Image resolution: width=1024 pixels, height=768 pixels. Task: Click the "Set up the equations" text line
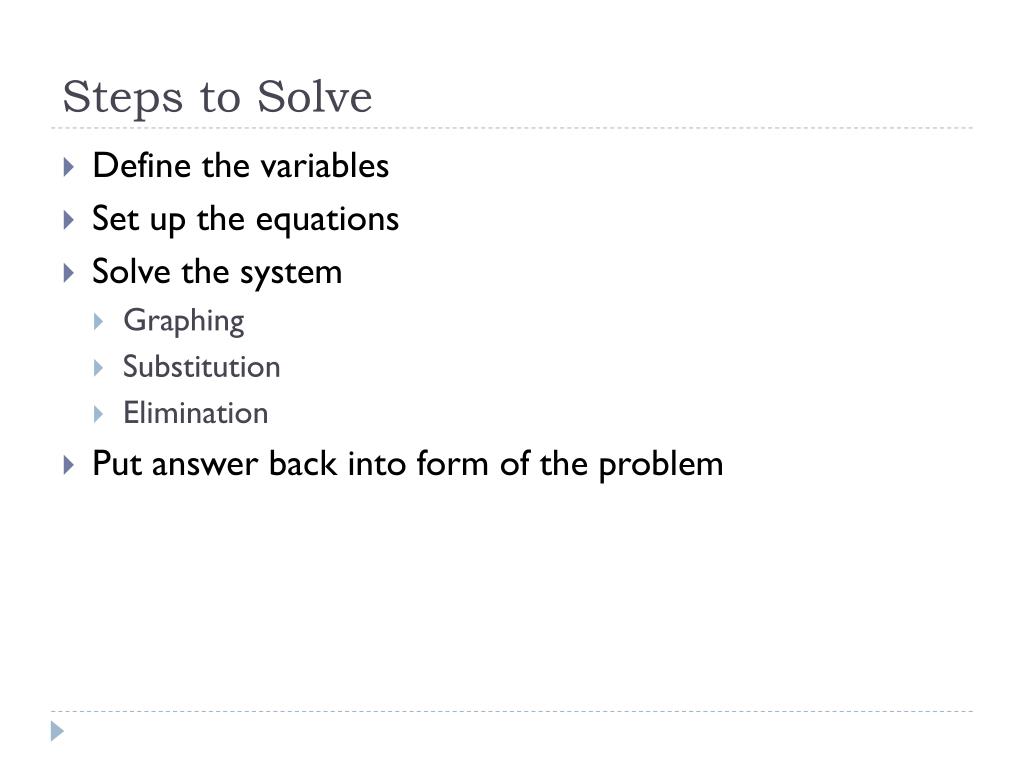[246, 219]
